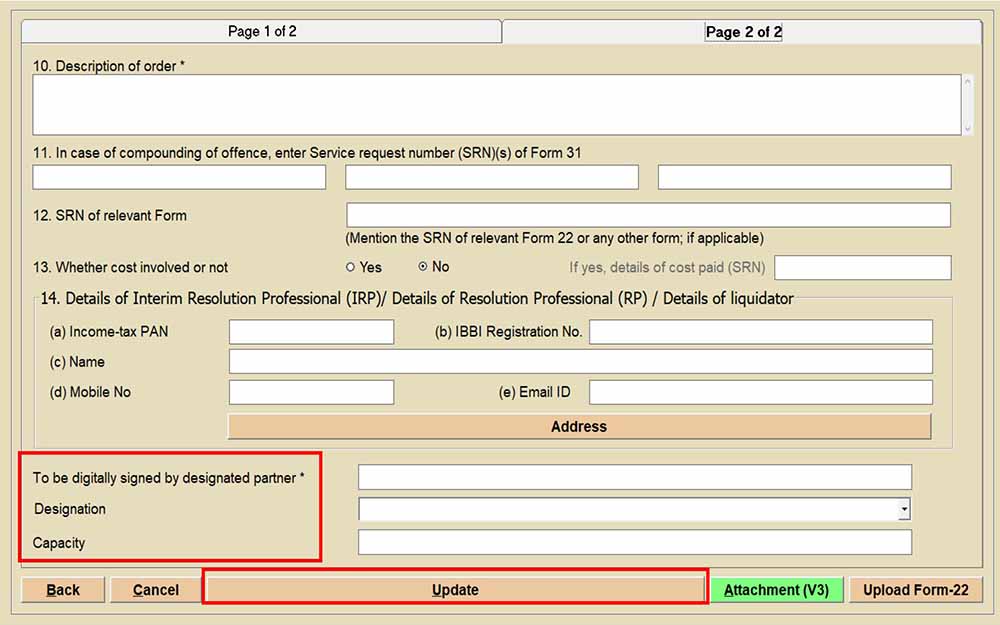Select the Page 2 of 2 tab
Viewport: 1000px width, 625px height.
pyautogui.click(x=743, y=32)
